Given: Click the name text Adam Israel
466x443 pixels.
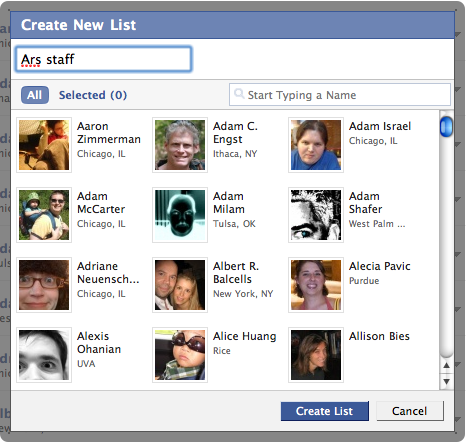Looking at the screenshot, I should click(380, 126).
